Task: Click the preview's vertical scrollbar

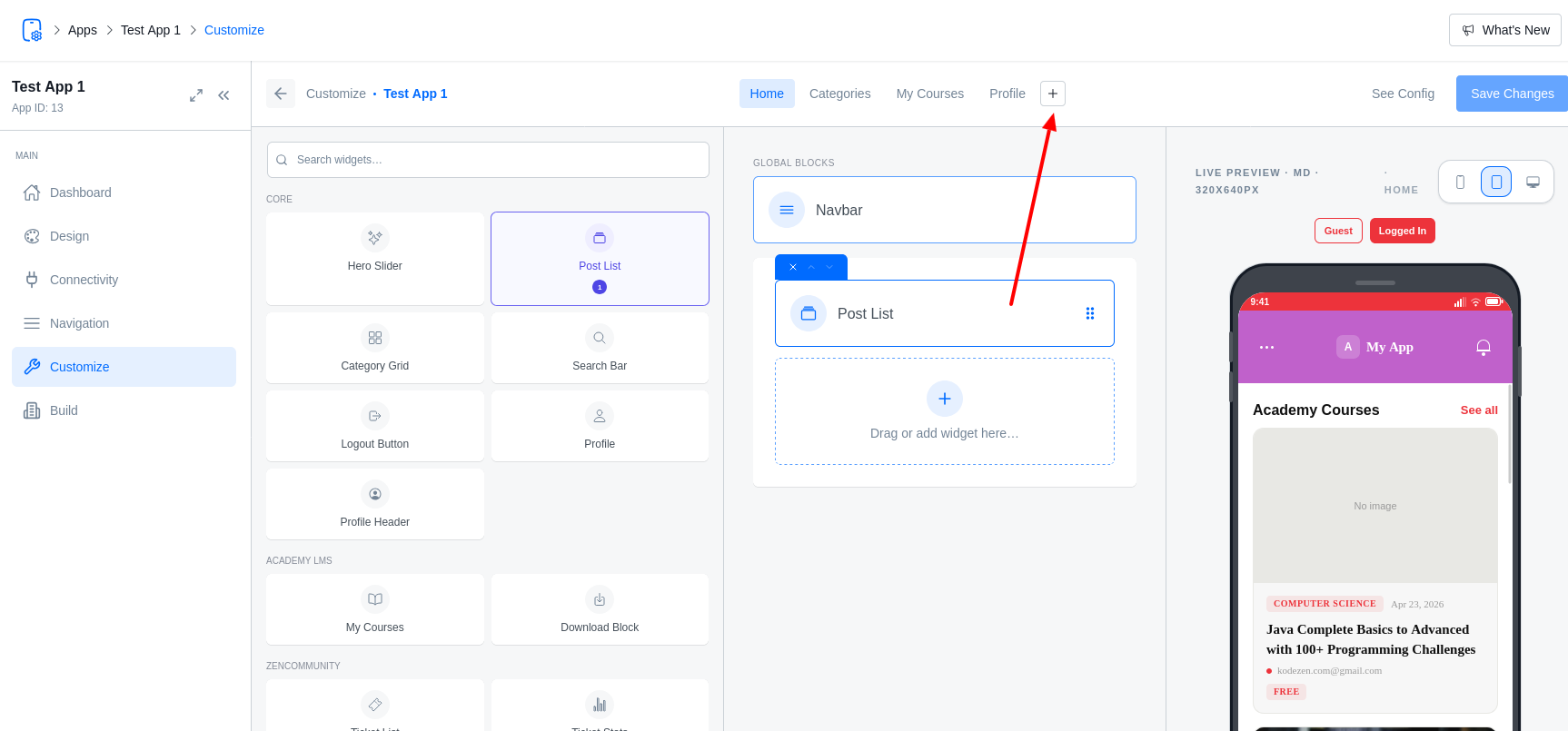Action: coord(1510,433)
